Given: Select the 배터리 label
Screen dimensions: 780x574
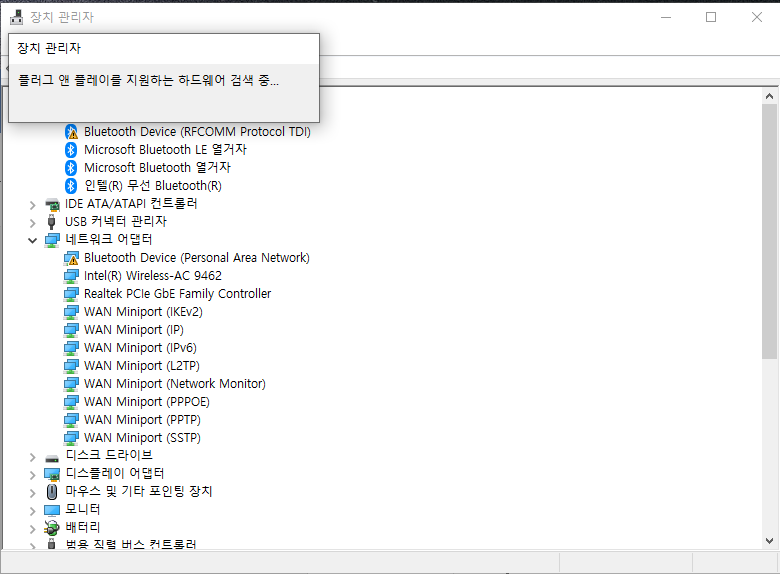Looking at the screenshot, I should pyautogui.click(x=83, y=527).
